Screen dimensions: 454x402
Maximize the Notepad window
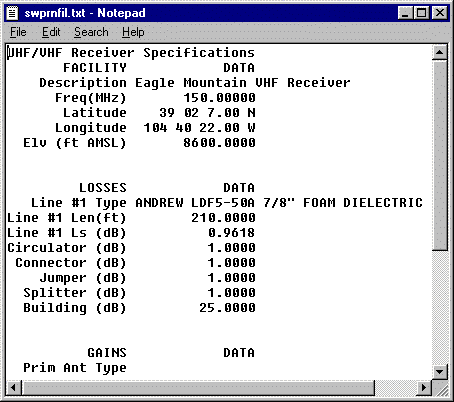[421, 13]
